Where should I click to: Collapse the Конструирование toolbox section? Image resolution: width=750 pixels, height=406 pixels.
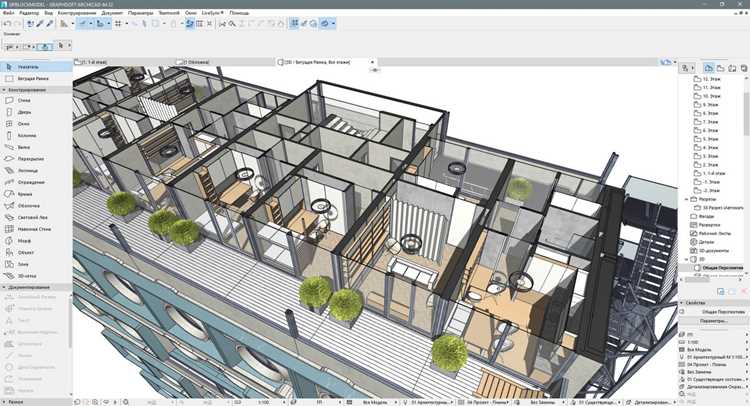4,90
